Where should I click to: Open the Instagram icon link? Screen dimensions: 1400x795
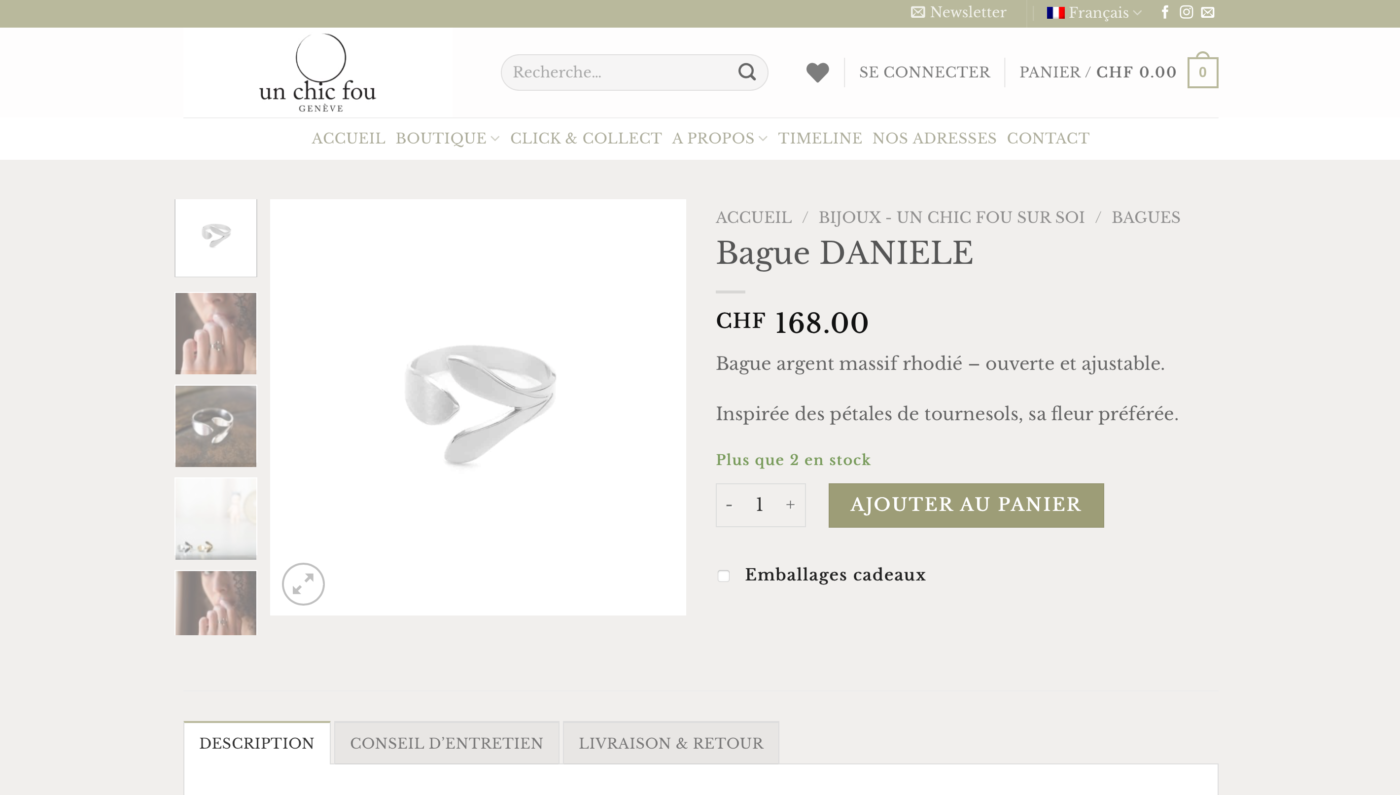[1186, 13]
